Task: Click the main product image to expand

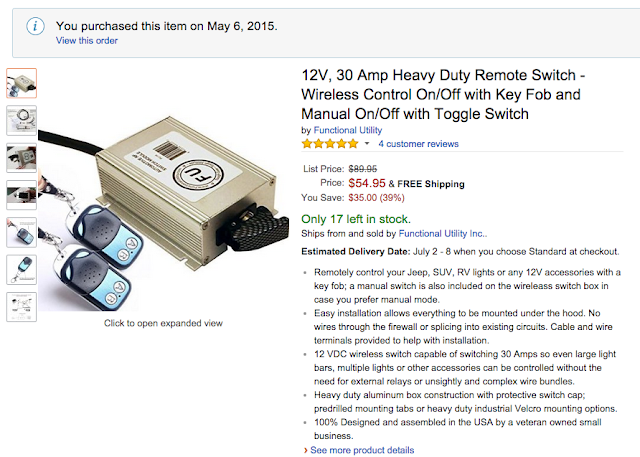Action: pyautogui.click(x=170, y=190)
